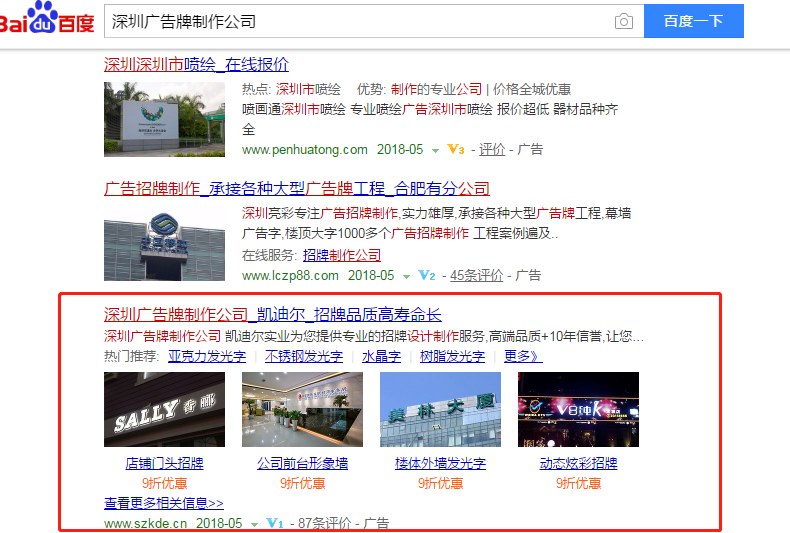Open the 亚克力发光字 recommendation link
790x533 pixels.
click(207, 357)
